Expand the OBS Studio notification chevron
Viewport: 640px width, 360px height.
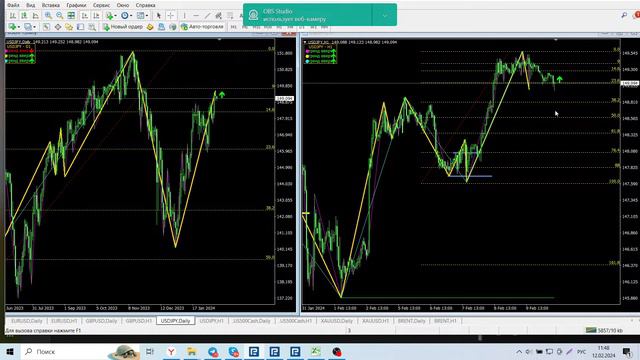384,15
